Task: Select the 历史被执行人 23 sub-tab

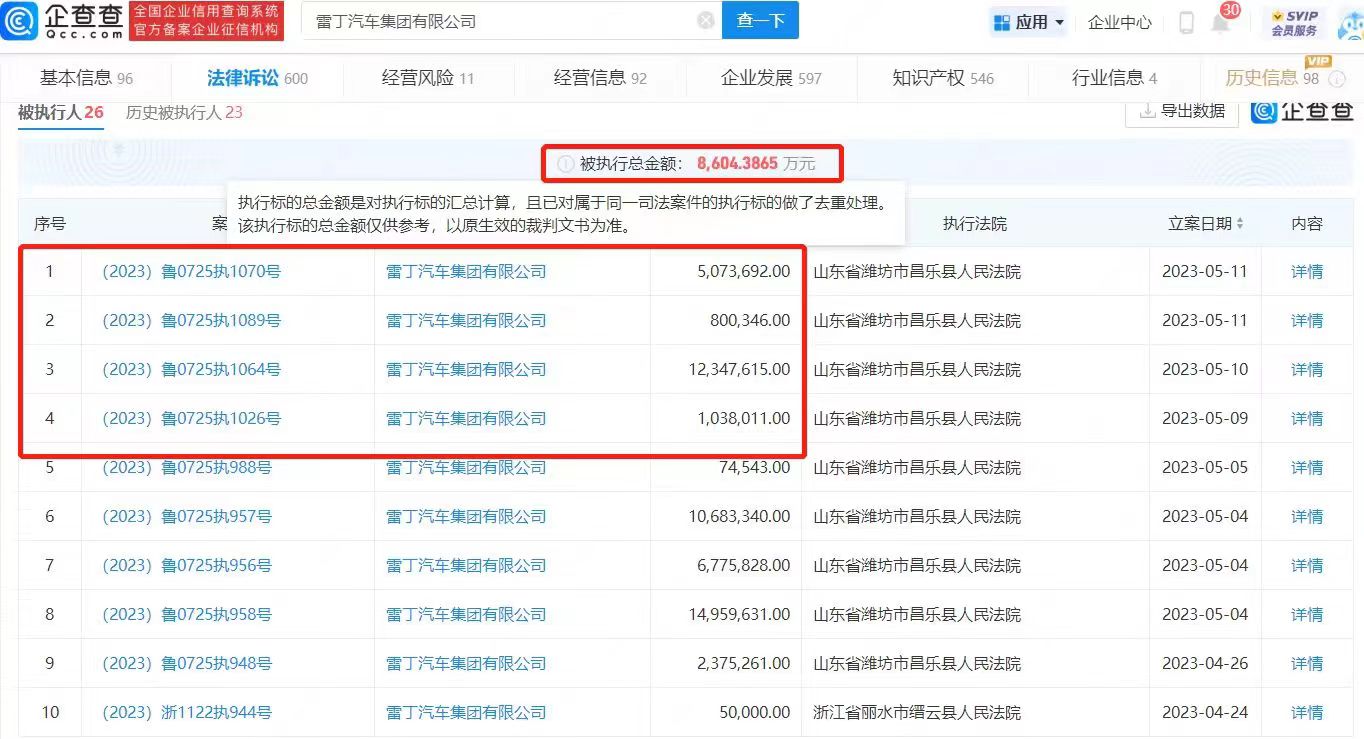Action: click(x=184, y=112)
